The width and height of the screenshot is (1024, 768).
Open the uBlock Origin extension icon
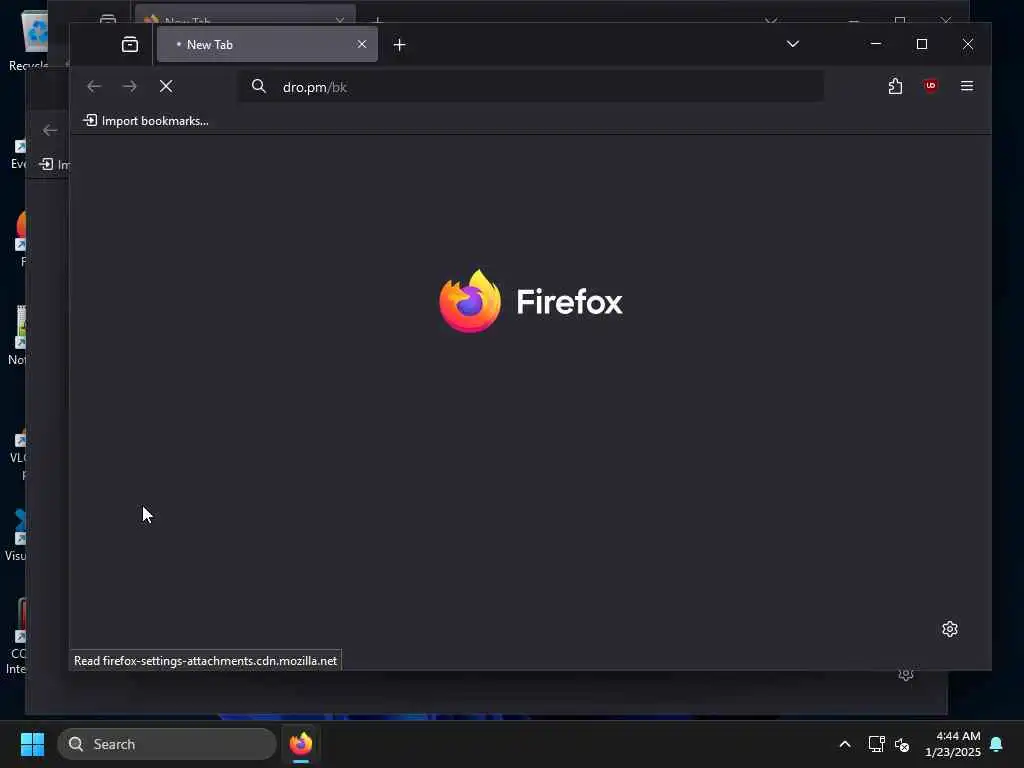(x=931, y=86)
